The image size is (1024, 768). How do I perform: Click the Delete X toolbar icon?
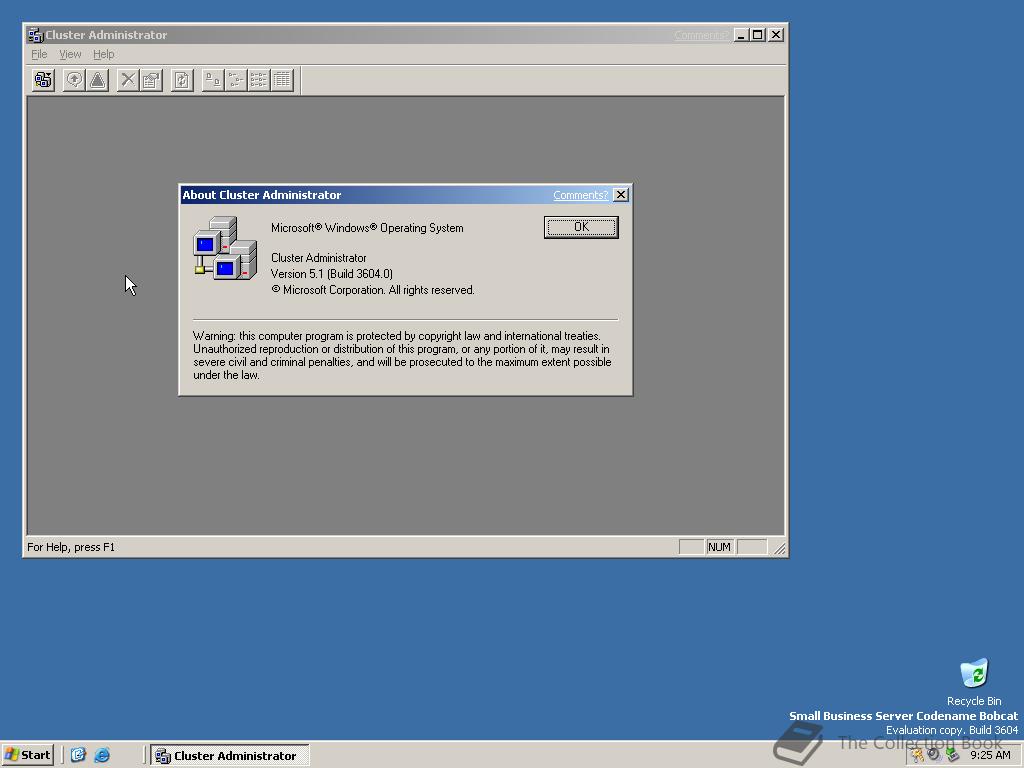tap(128, 80)
